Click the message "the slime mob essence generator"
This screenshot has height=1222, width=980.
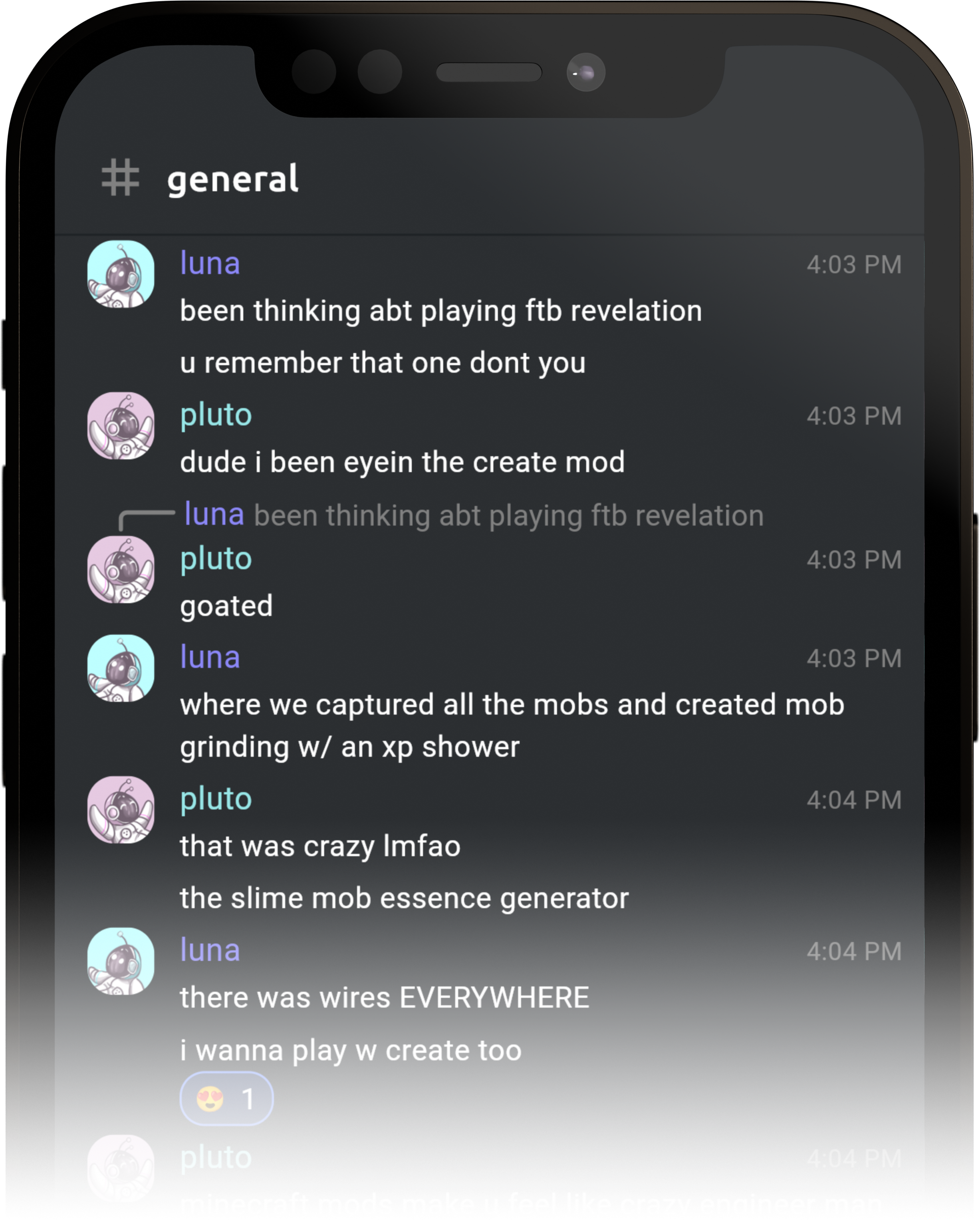click(404, 898)
